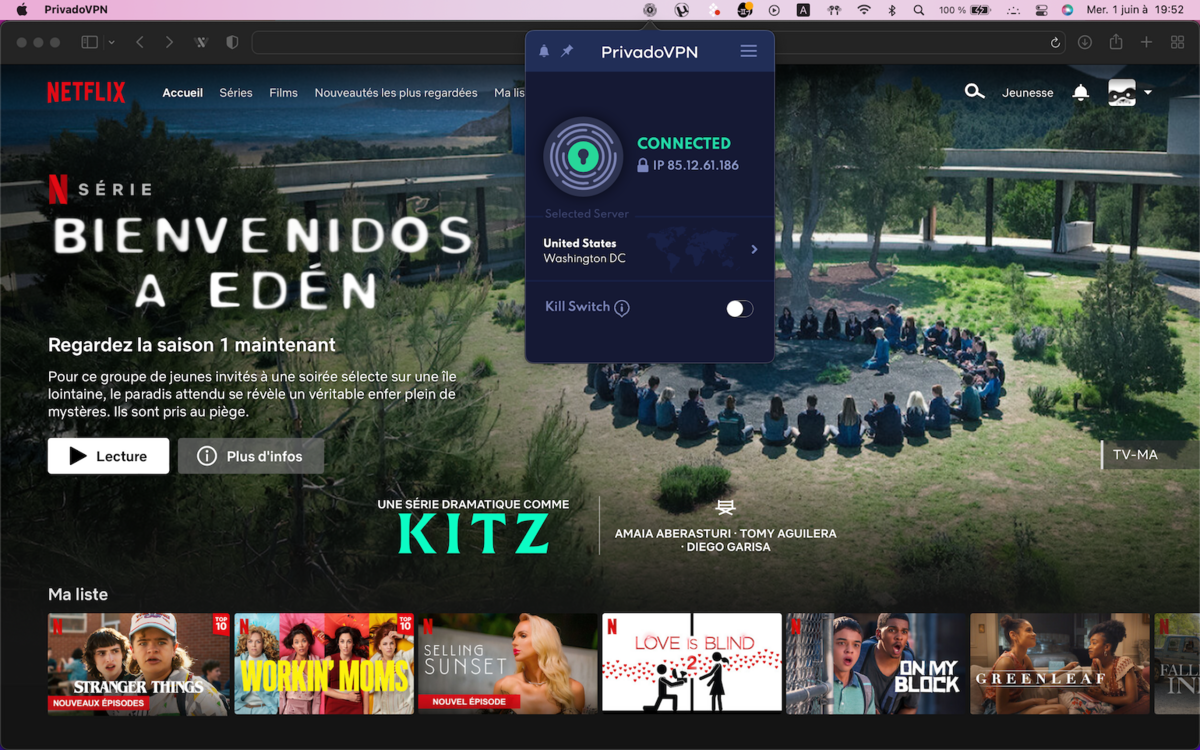The image size is (1200, 750).
Task: Click the PrivadoVPN notification bell
Action: tap(544, 51)
